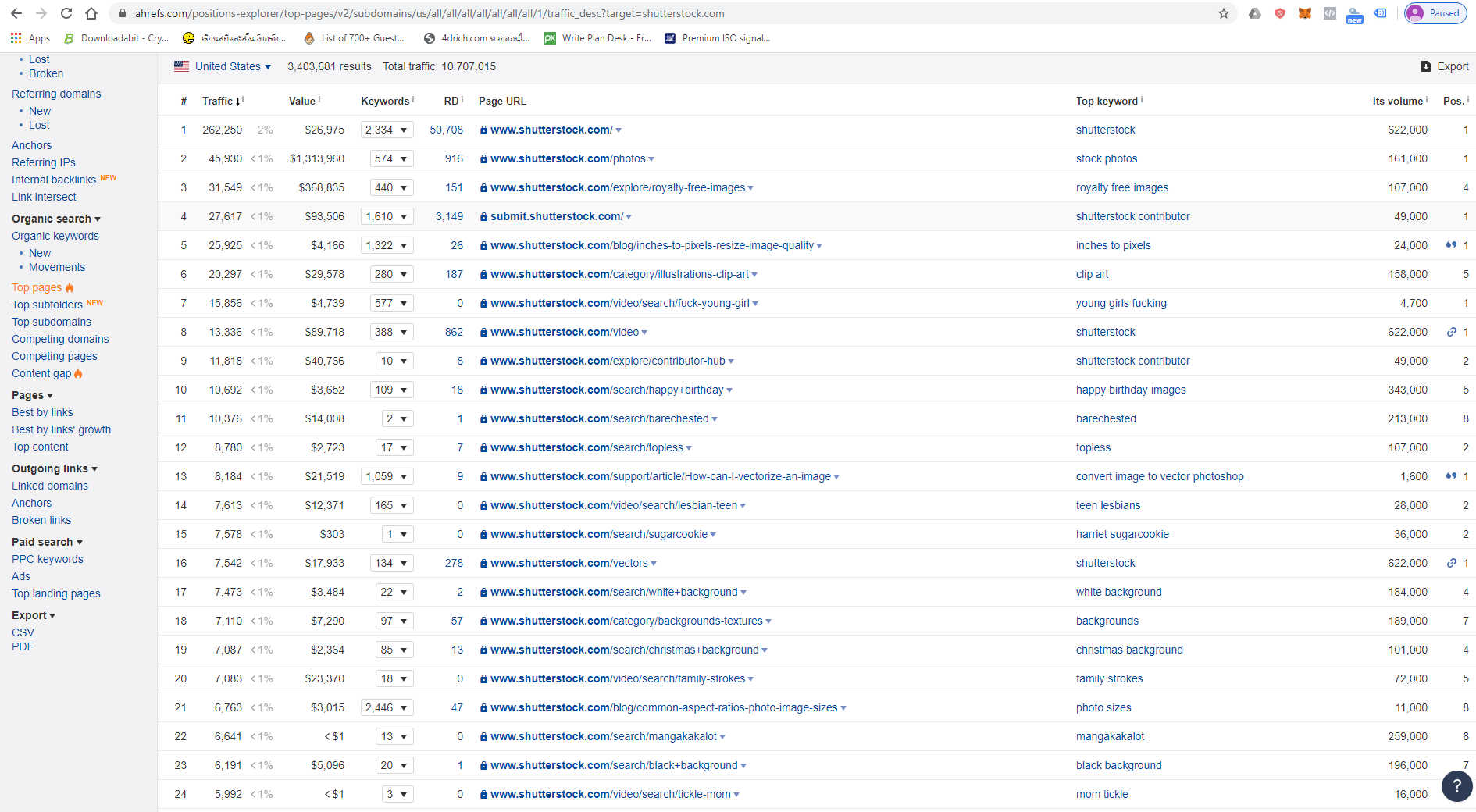Click the flame icon beside Top pages
The height and width of the screenshot is (812, 1476).
(70, 287)
